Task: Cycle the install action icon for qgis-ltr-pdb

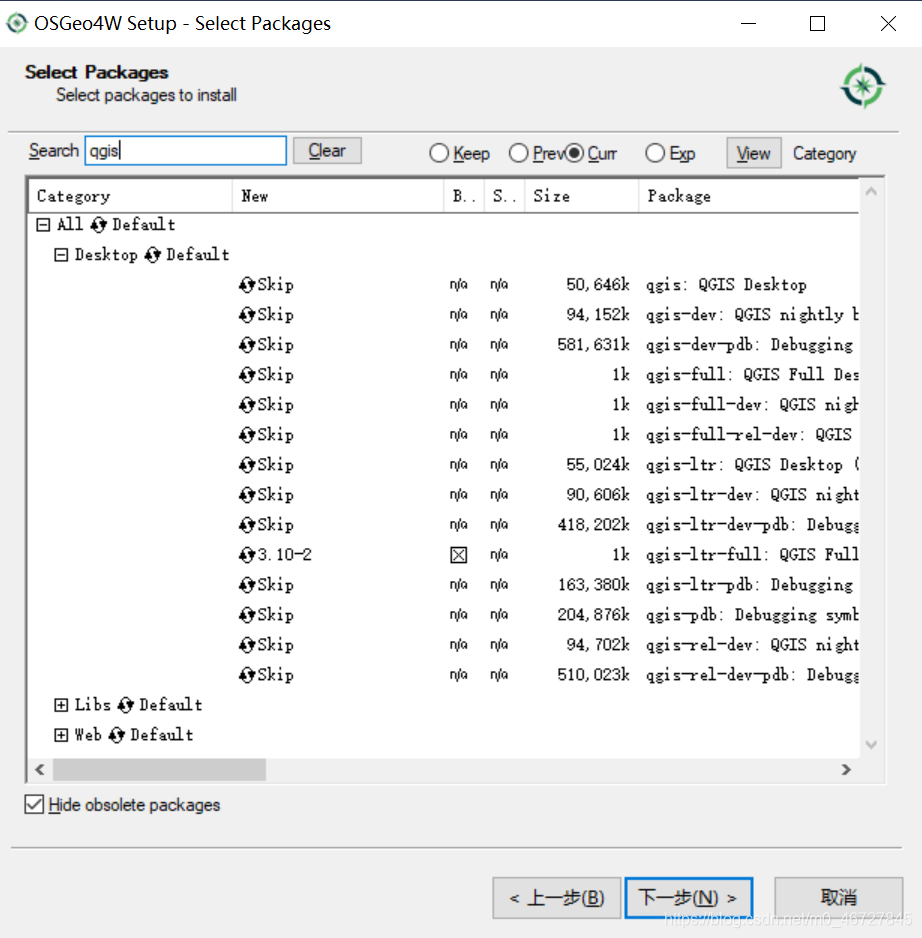Action: (x=247, y=585)
